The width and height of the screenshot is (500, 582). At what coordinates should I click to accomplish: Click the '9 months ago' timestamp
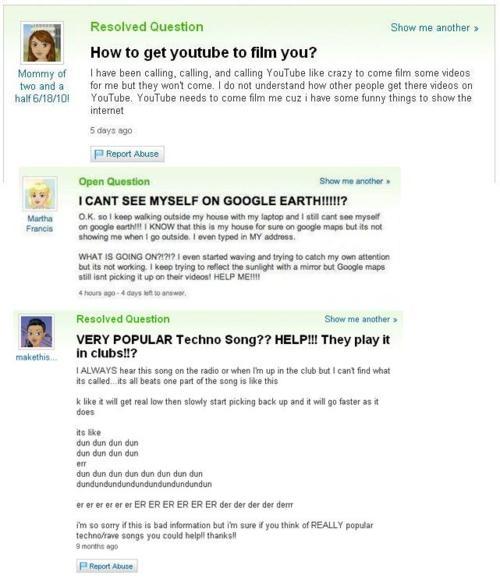point(97,546)
